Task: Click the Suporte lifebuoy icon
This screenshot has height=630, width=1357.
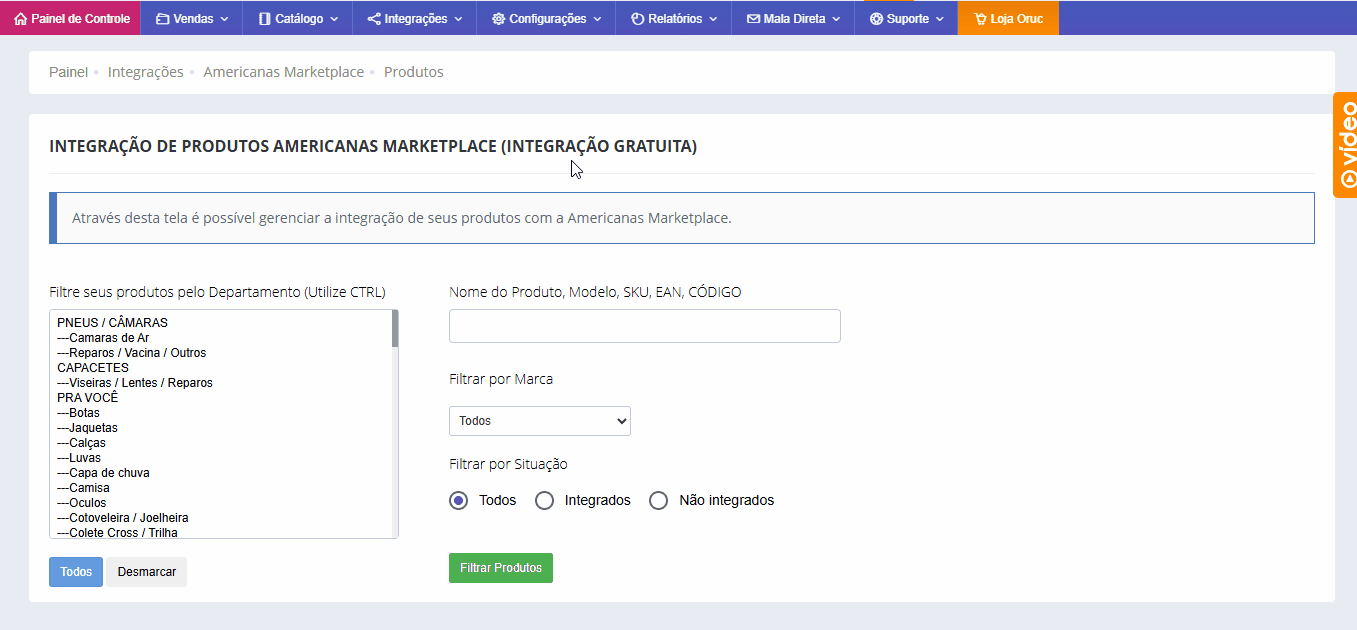Action: click(x=876, y=19)
